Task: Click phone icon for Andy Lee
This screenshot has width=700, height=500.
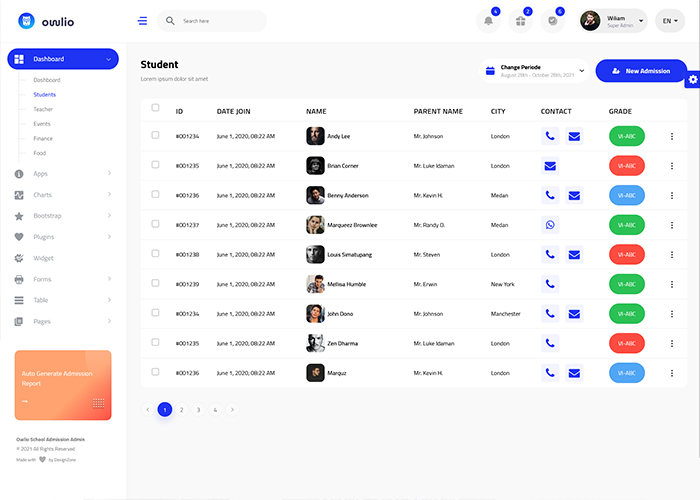Action: point(550,136)
